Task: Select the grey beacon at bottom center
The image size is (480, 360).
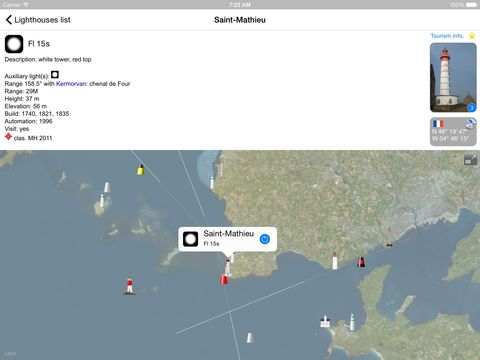Action: point(250,338)
